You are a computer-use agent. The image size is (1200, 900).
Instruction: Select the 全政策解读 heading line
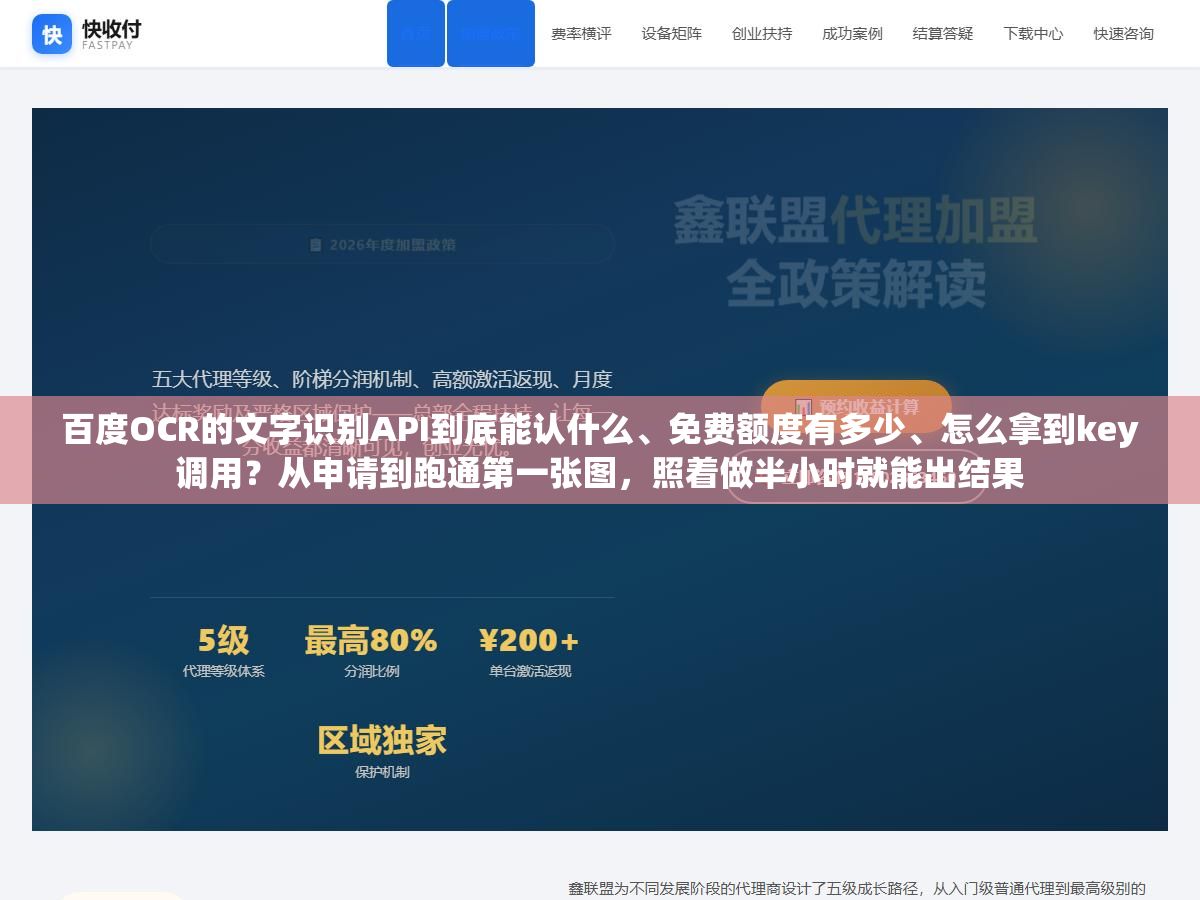point(855,284)
